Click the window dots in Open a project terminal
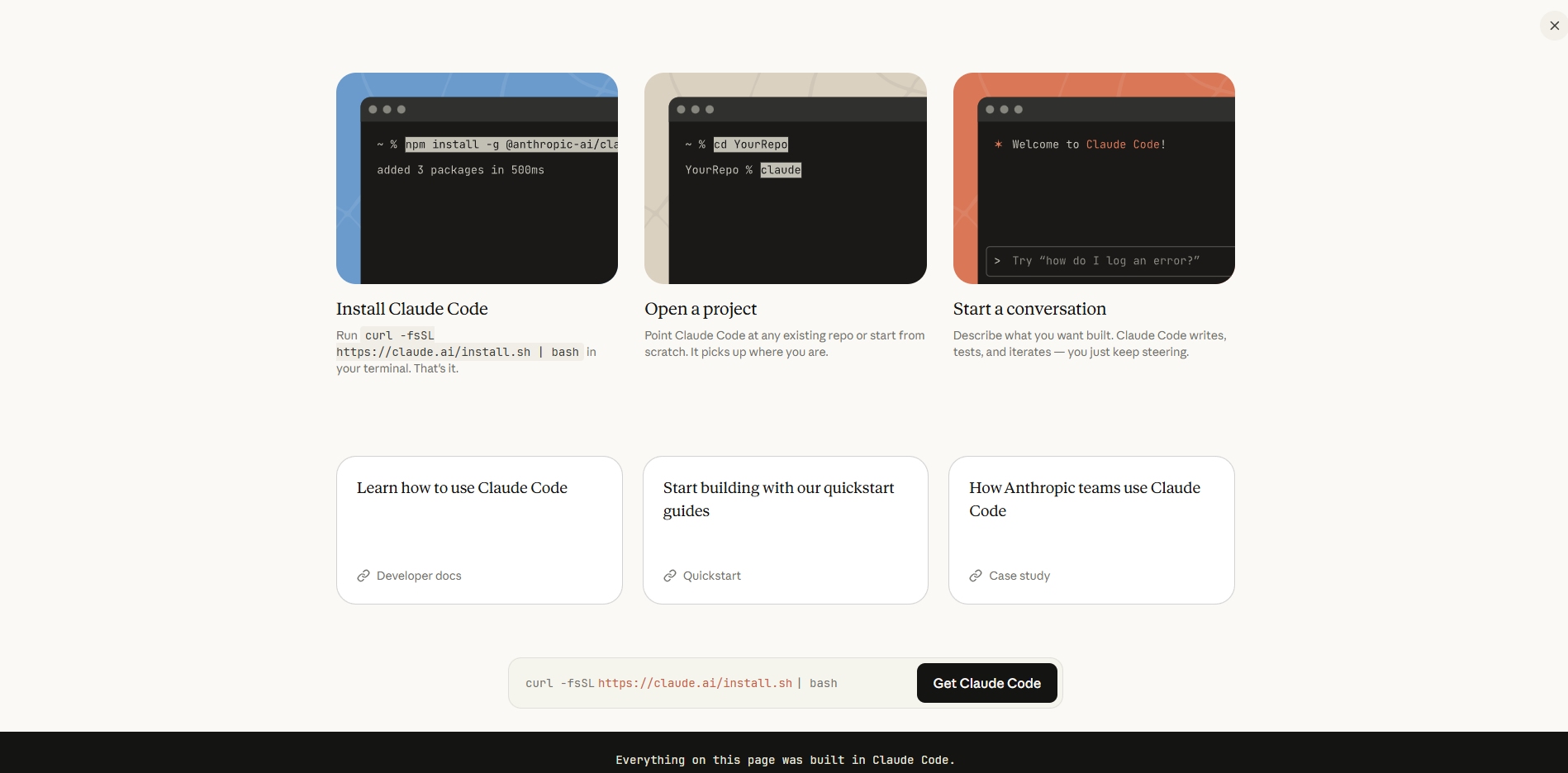 point(695,109)
